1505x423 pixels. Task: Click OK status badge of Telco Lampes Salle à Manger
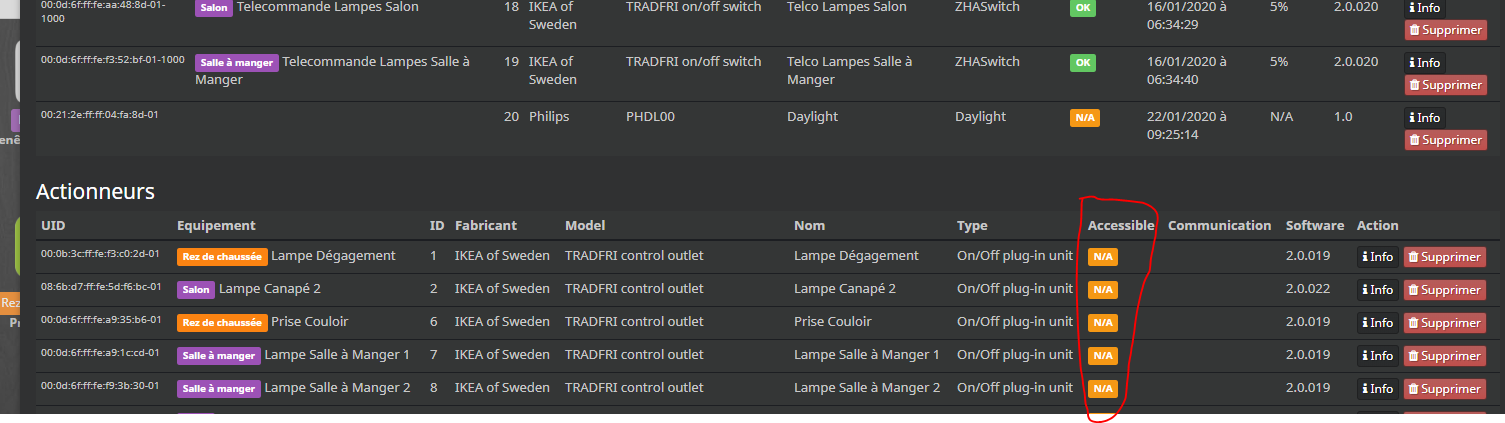1082,62
